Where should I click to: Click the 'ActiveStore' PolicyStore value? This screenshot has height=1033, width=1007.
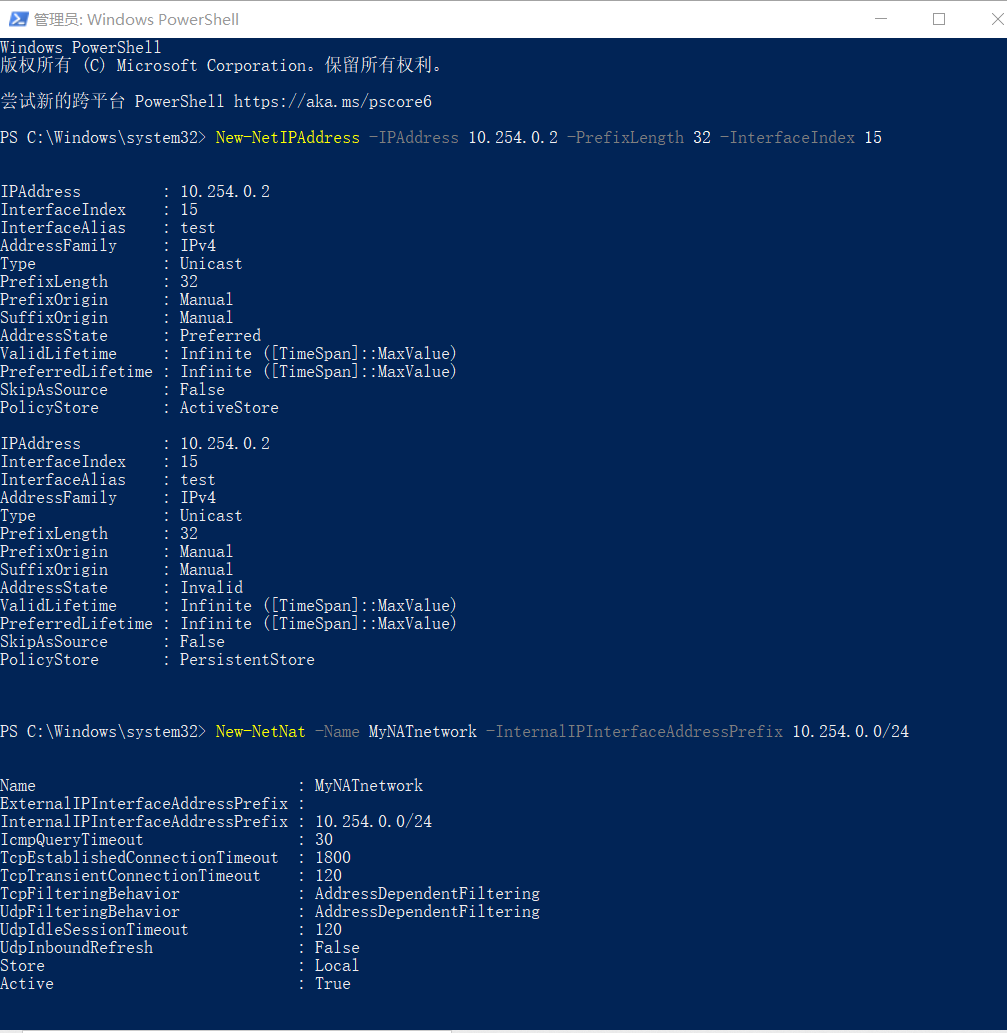point(229,407)
